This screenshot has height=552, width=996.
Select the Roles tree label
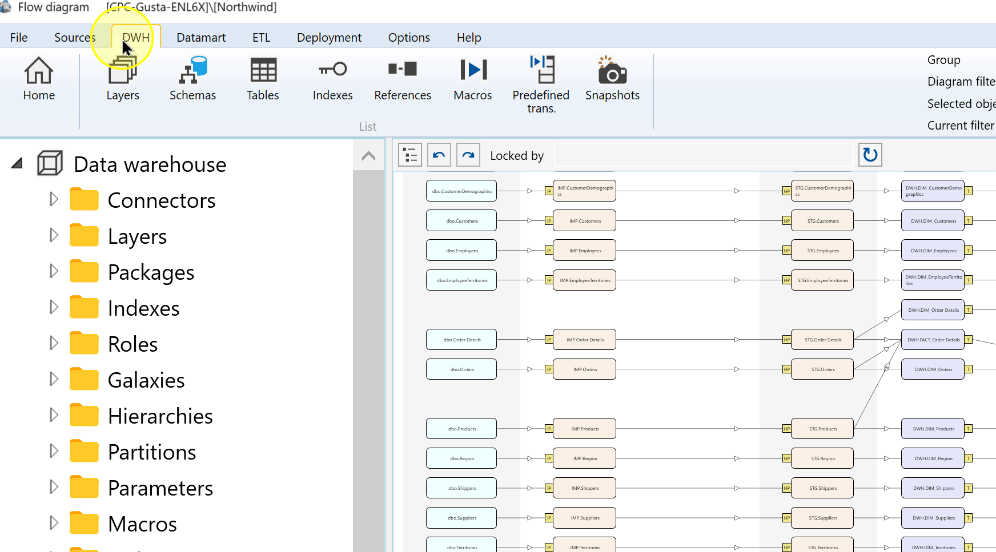[133, 344]
